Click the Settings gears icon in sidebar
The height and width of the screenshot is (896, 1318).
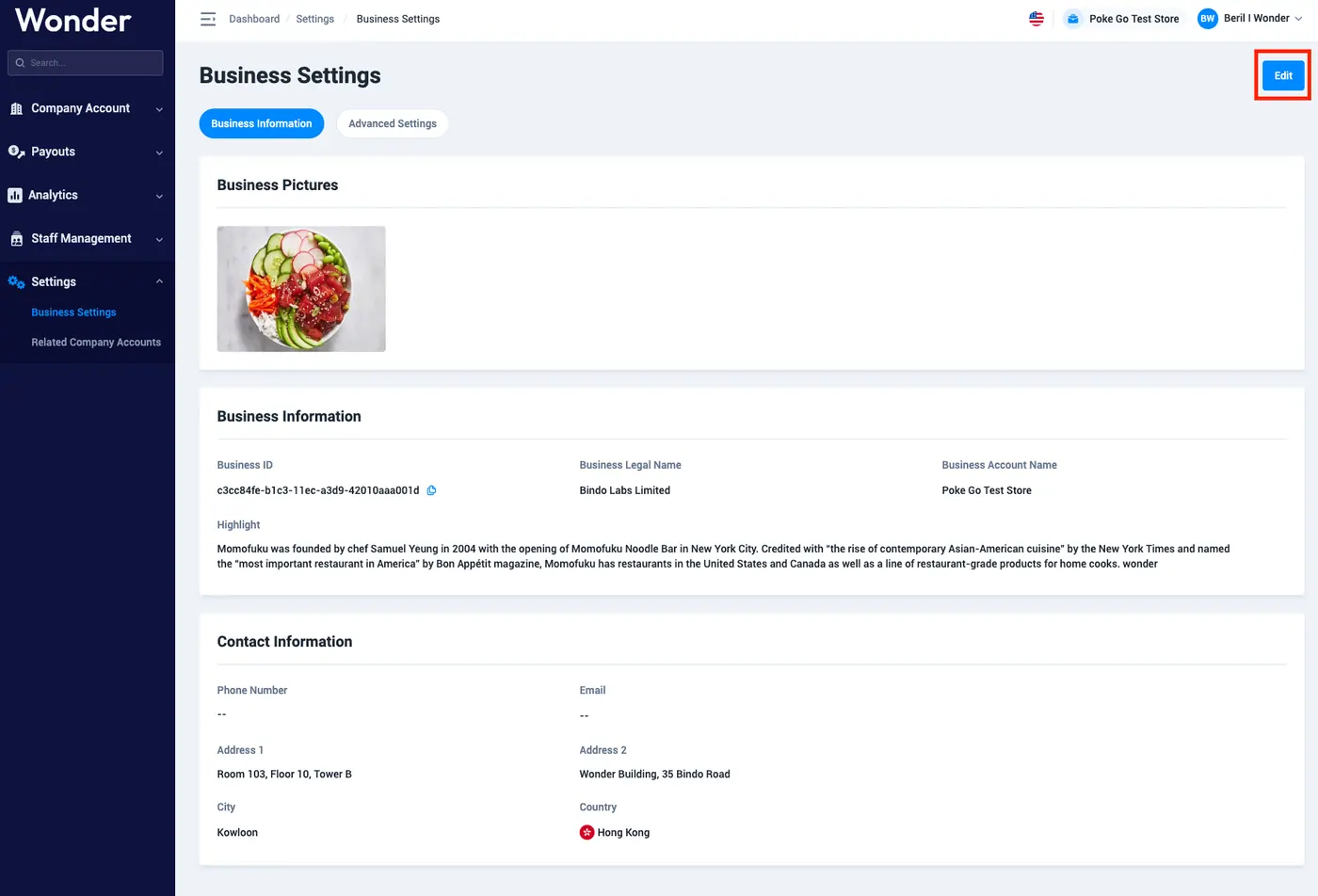(x=16, y=281)
